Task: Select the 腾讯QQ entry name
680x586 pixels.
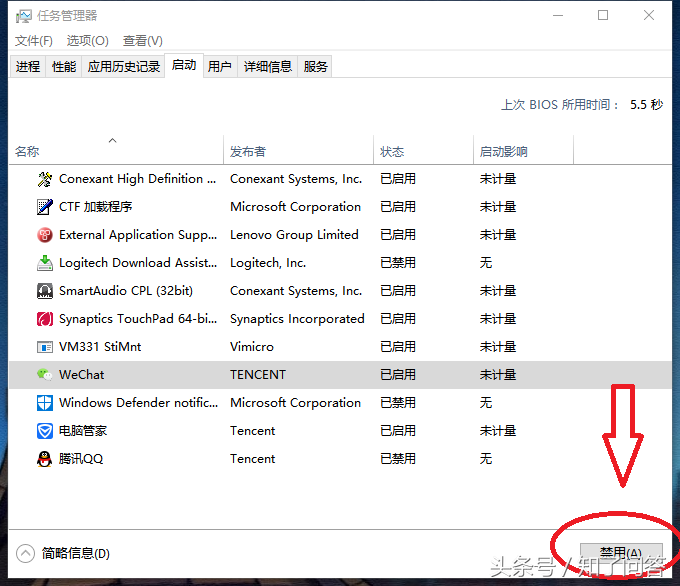Action: (x=81, y=458)
